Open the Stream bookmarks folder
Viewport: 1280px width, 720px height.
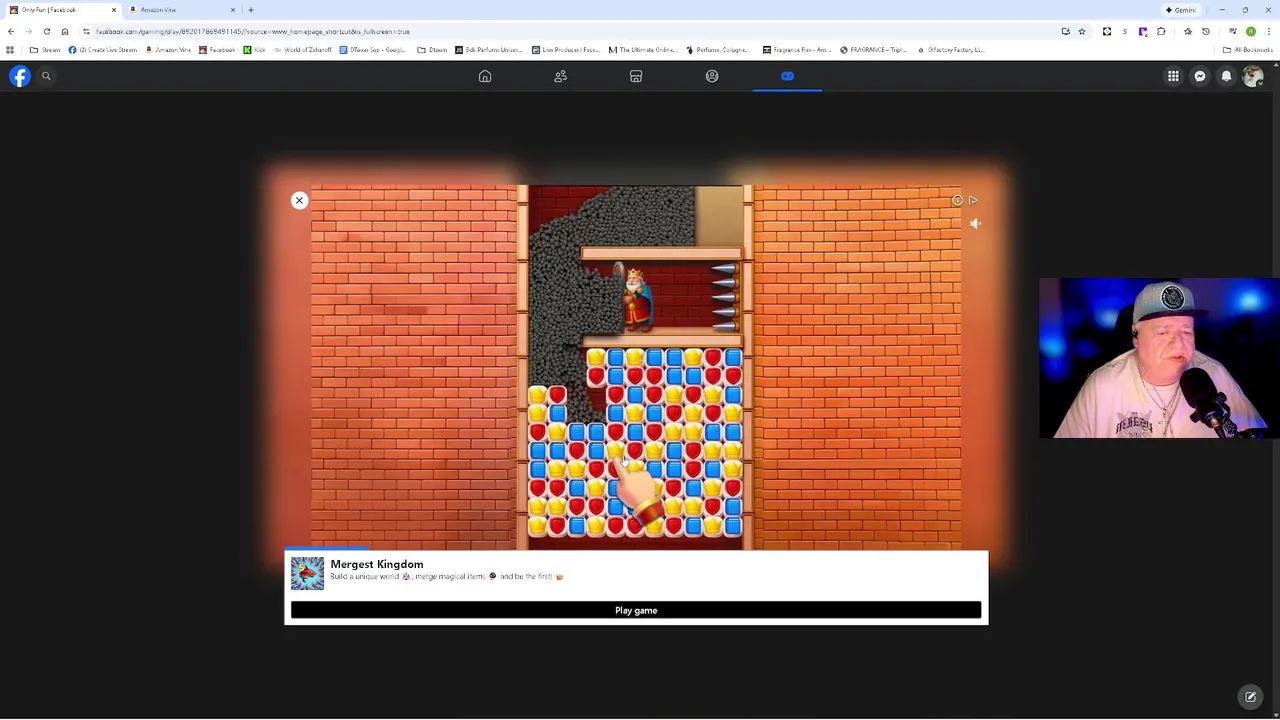45,50
